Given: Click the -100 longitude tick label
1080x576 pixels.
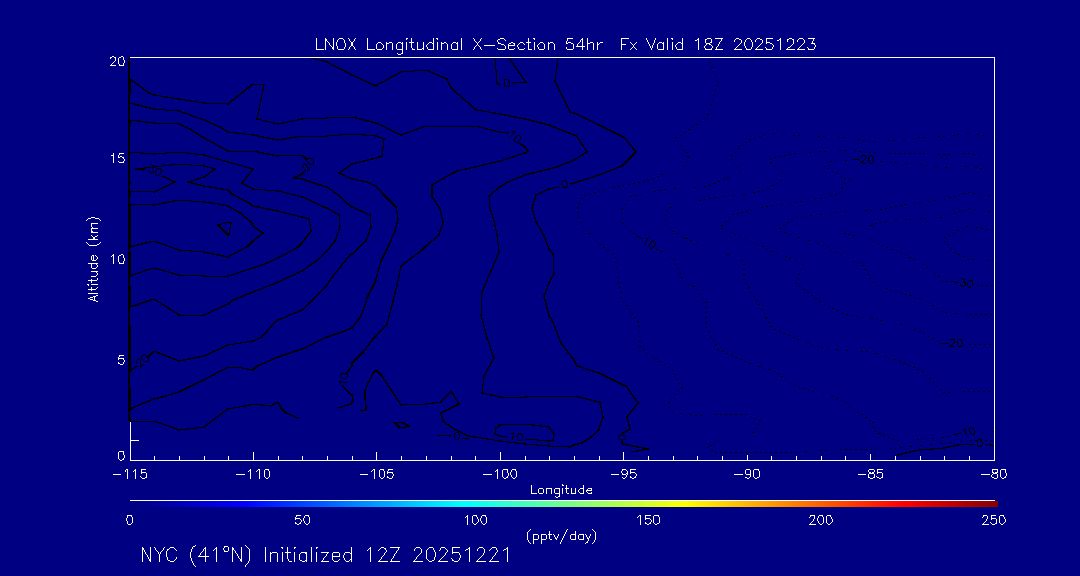Looking at the screenshot, I should tap(499, 473).
